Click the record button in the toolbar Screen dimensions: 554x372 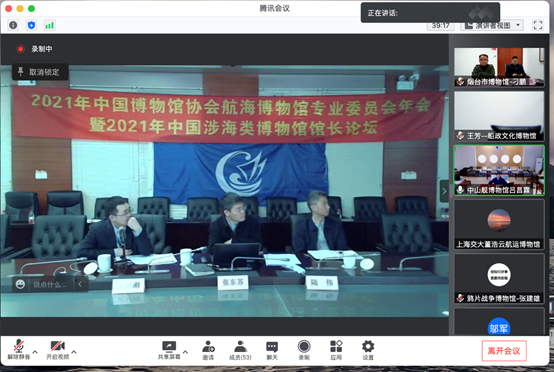(x=304, y=350)
